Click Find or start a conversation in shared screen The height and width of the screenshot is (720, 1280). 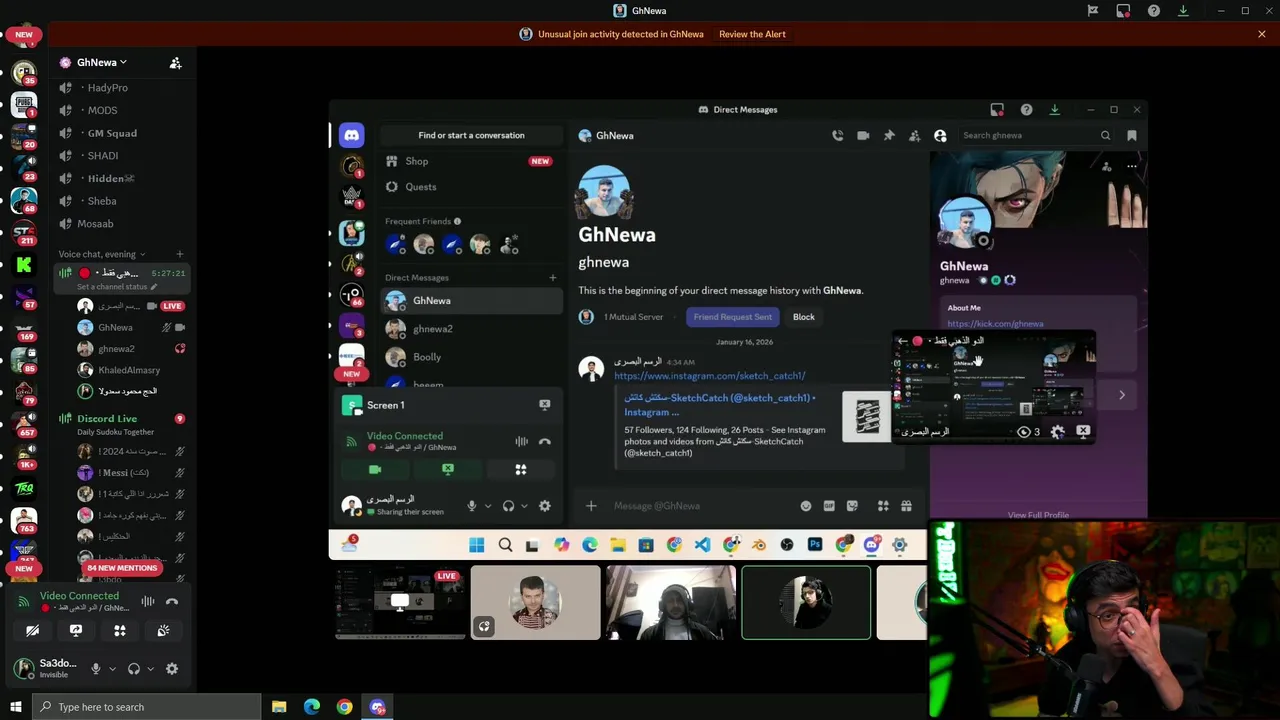pyautogui.click(x=471, y=135)
